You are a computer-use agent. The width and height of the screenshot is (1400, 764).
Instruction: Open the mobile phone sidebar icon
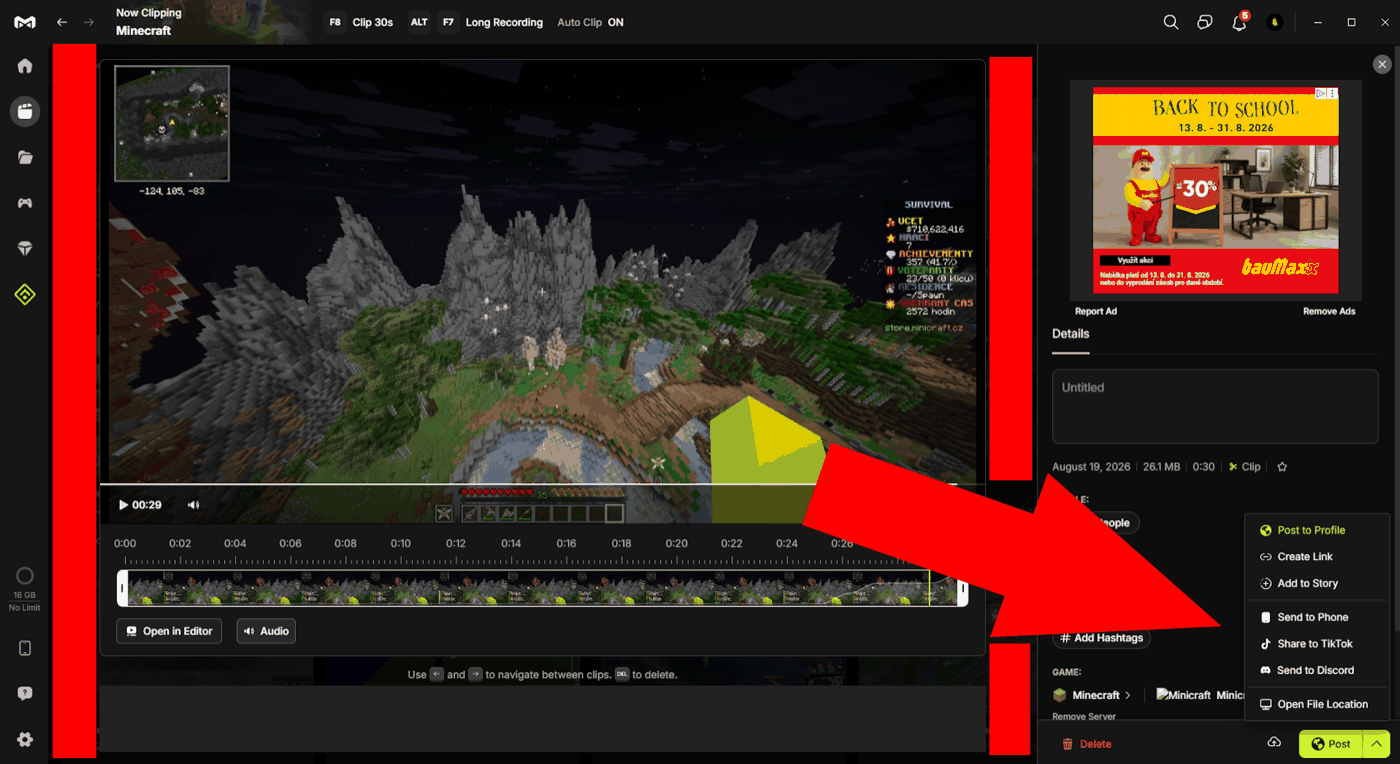click(25, 648)
